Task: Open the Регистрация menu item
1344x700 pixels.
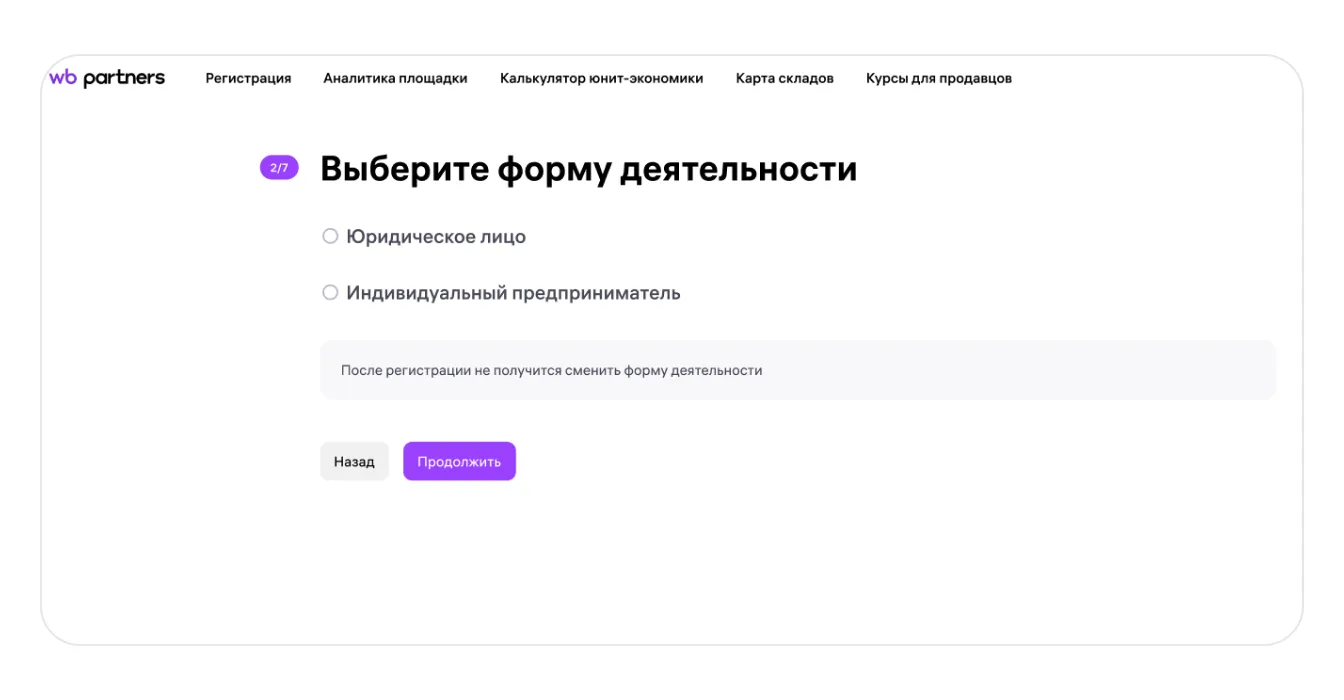Action: [248, 78]
